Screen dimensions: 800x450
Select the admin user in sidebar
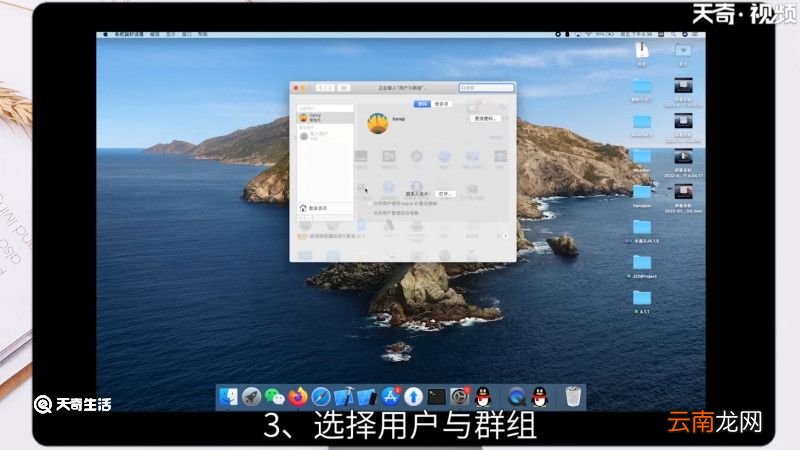(x=325, y=118)
